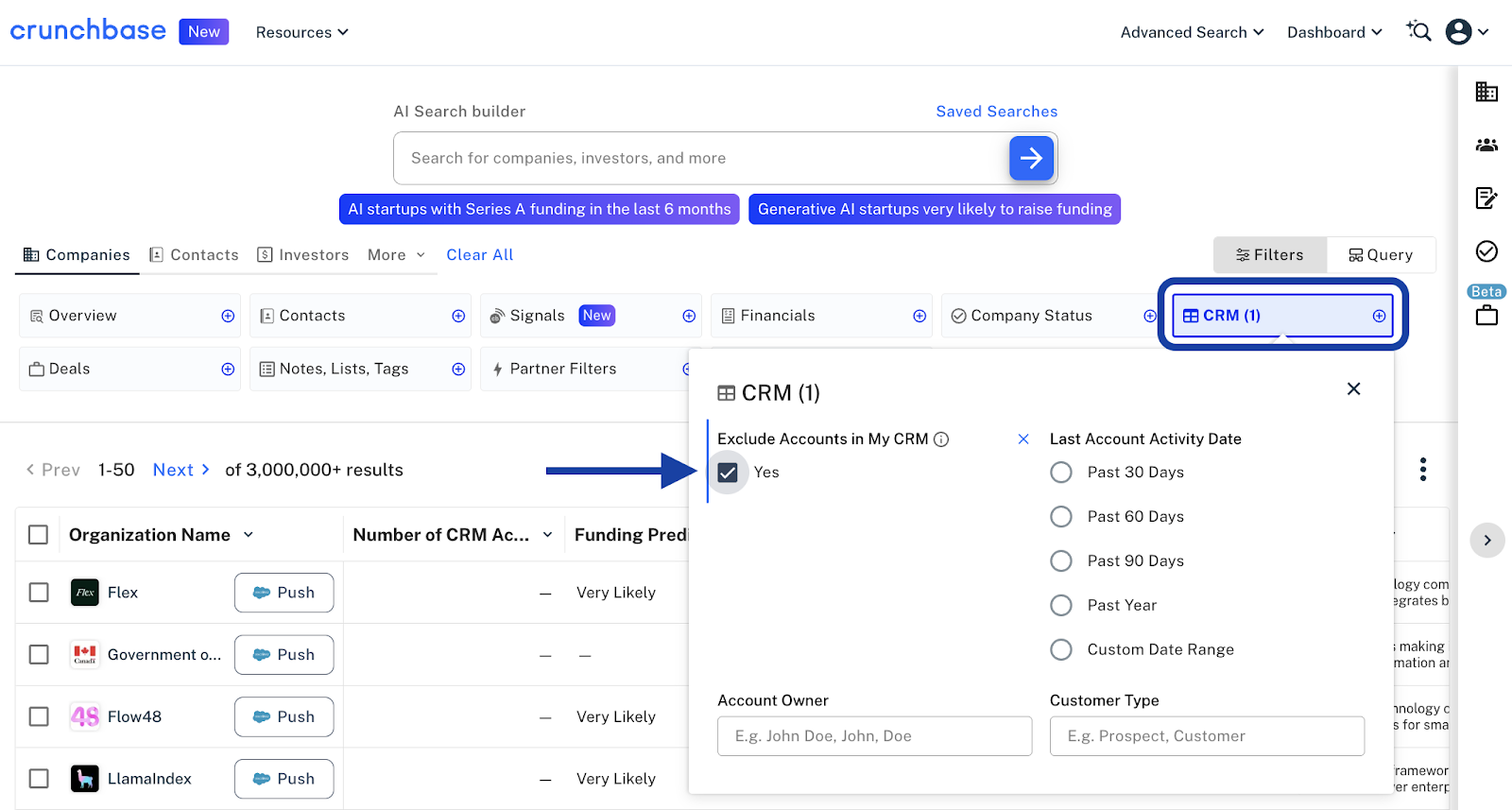Open the AI search sparkle icon

click(1418, 31)
